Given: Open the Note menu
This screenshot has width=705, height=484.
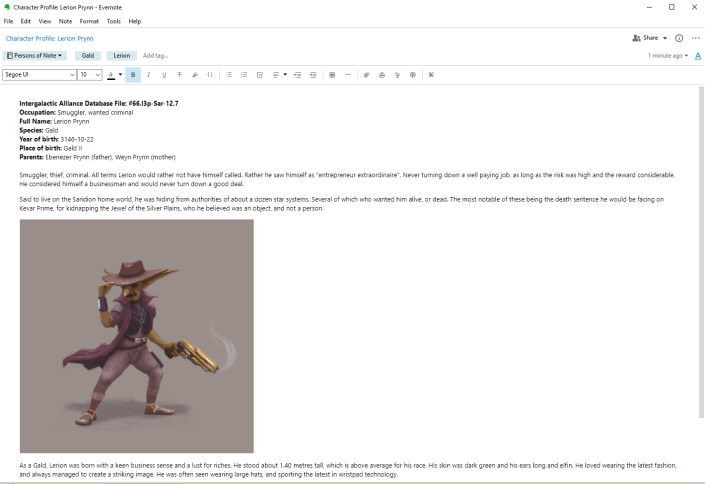Looking at the screenshot, I should pos(65,21).
